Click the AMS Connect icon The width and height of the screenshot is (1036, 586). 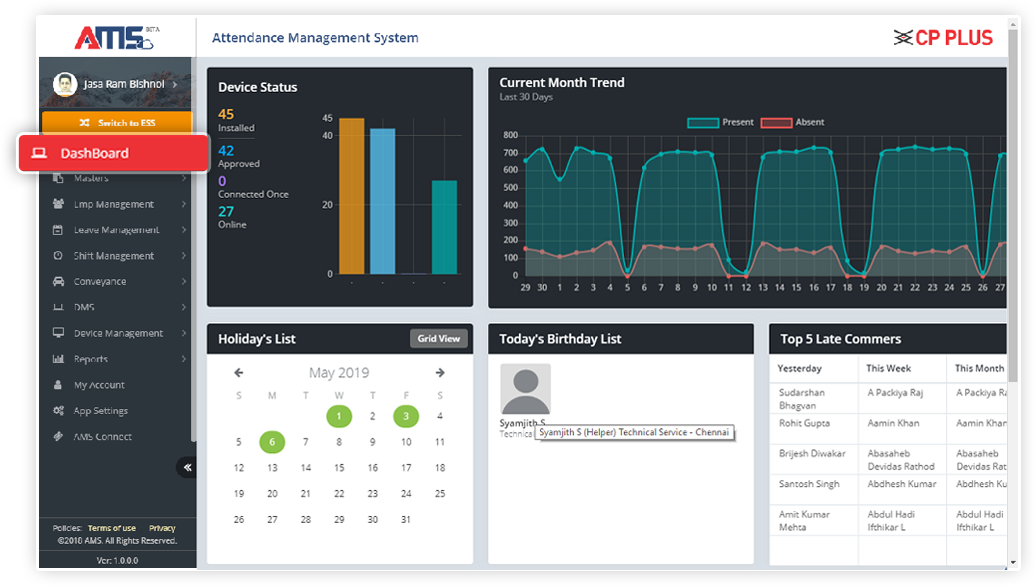click(x=58, y=436)
